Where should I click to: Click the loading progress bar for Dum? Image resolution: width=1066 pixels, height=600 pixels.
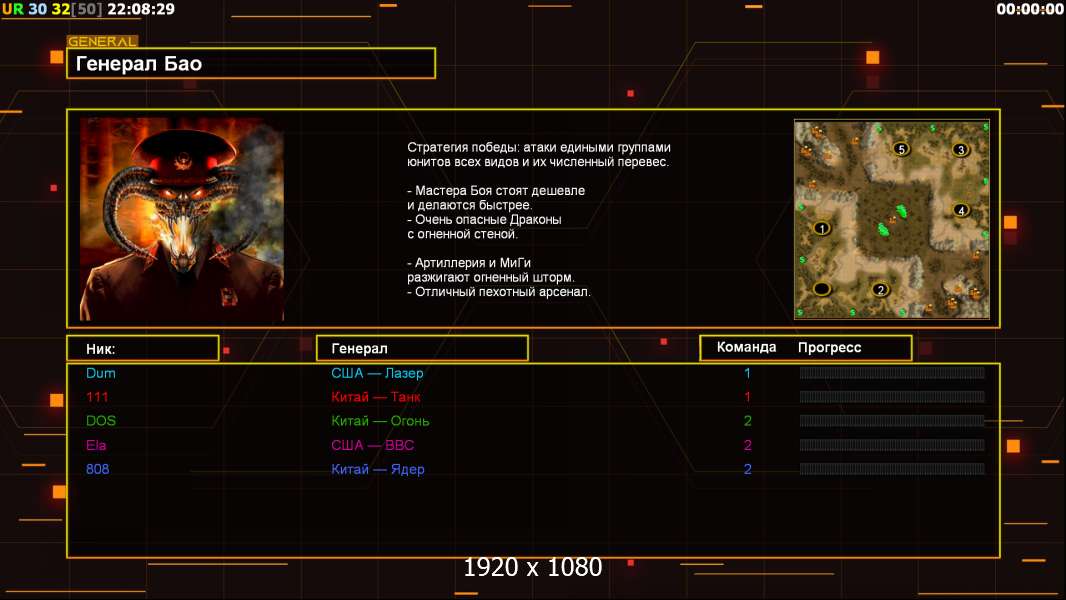892,372
